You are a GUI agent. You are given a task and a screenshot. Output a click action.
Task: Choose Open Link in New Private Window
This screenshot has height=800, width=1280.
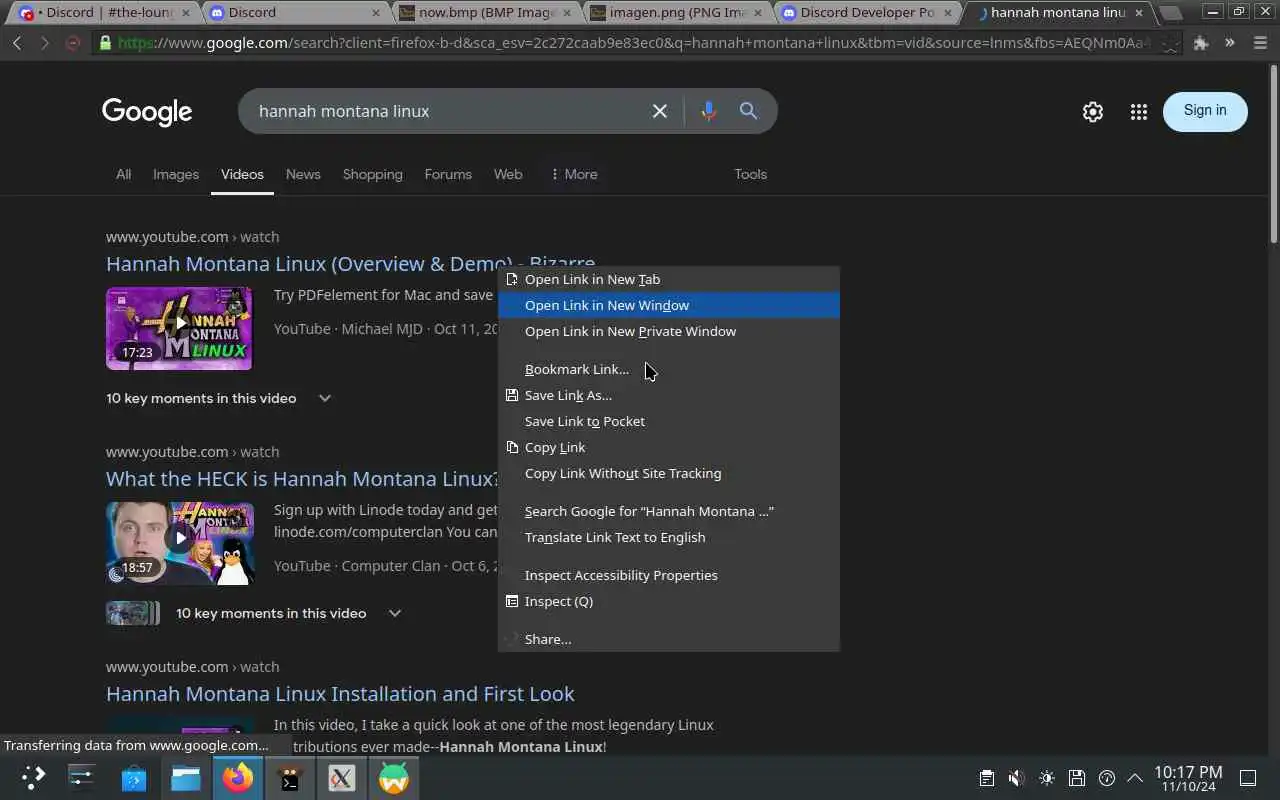pyautogui.click(x=668, y=331)
